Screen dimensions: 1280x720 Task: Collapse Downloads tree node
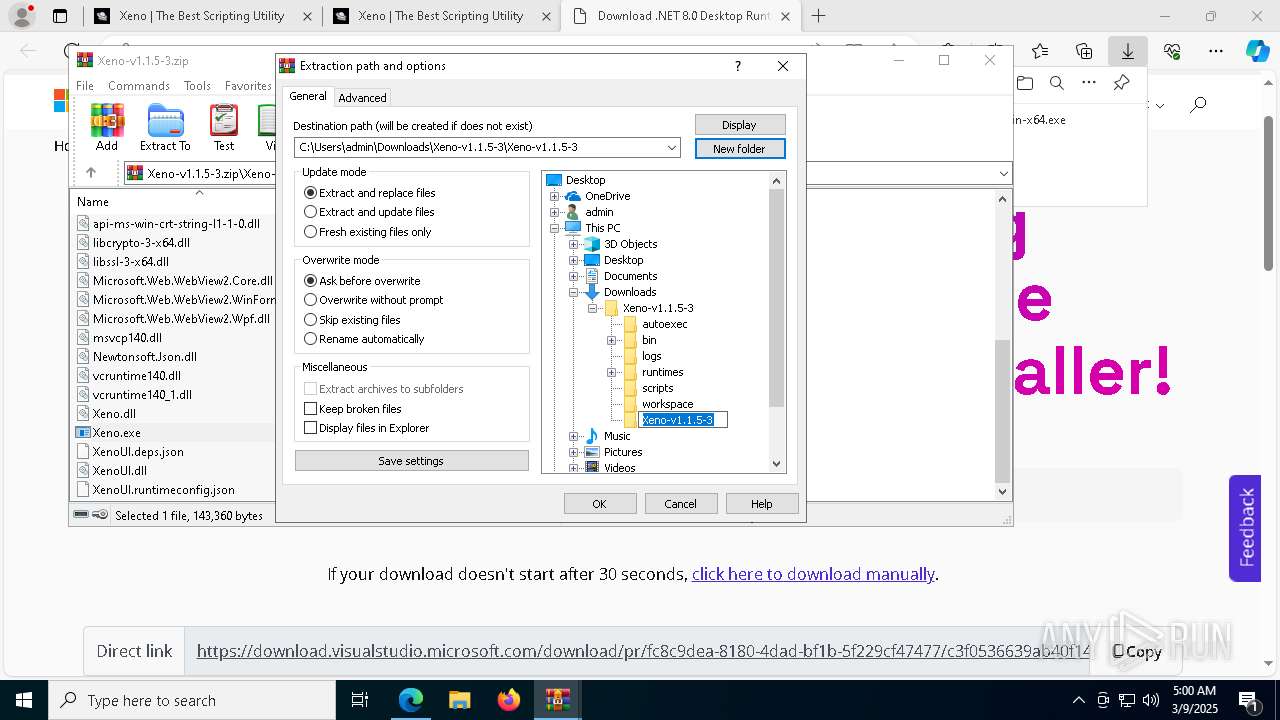[574, 292]
